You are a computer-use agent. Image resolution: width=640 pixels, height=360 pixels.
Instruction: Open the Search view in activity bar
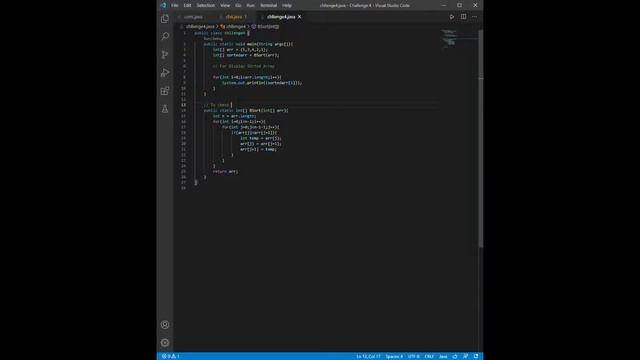click(165, 37)
